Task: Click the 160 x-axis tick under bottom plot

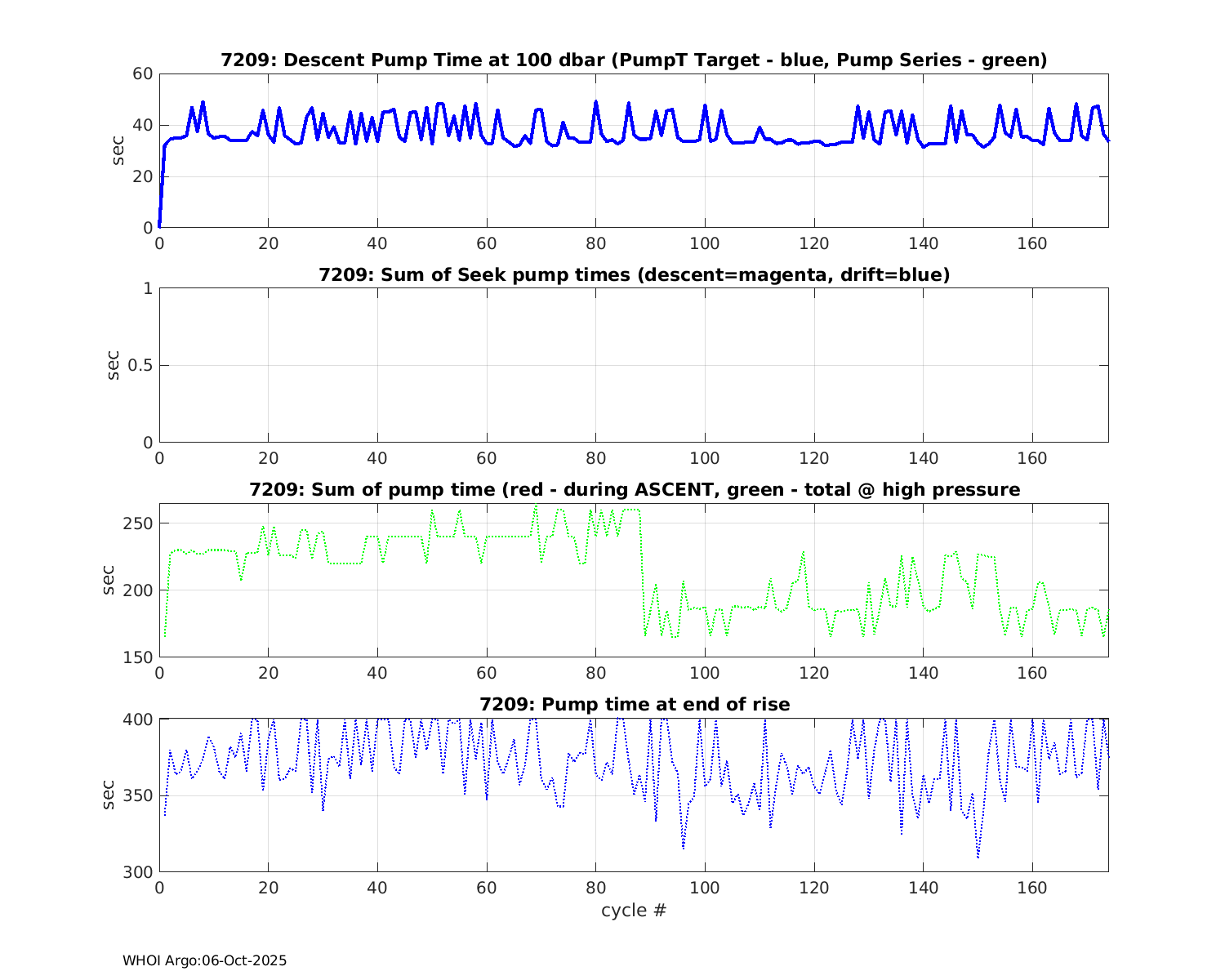Action: (x=1032, y=889)
